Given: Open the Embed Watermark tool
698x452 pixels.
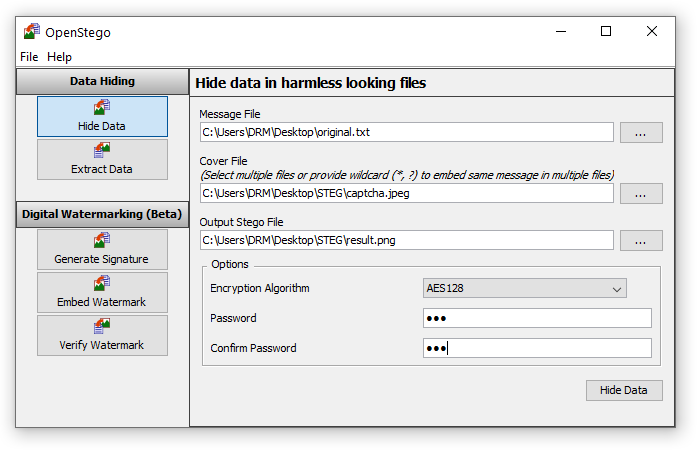Looking at the screenshot, I should pos(102,292).
